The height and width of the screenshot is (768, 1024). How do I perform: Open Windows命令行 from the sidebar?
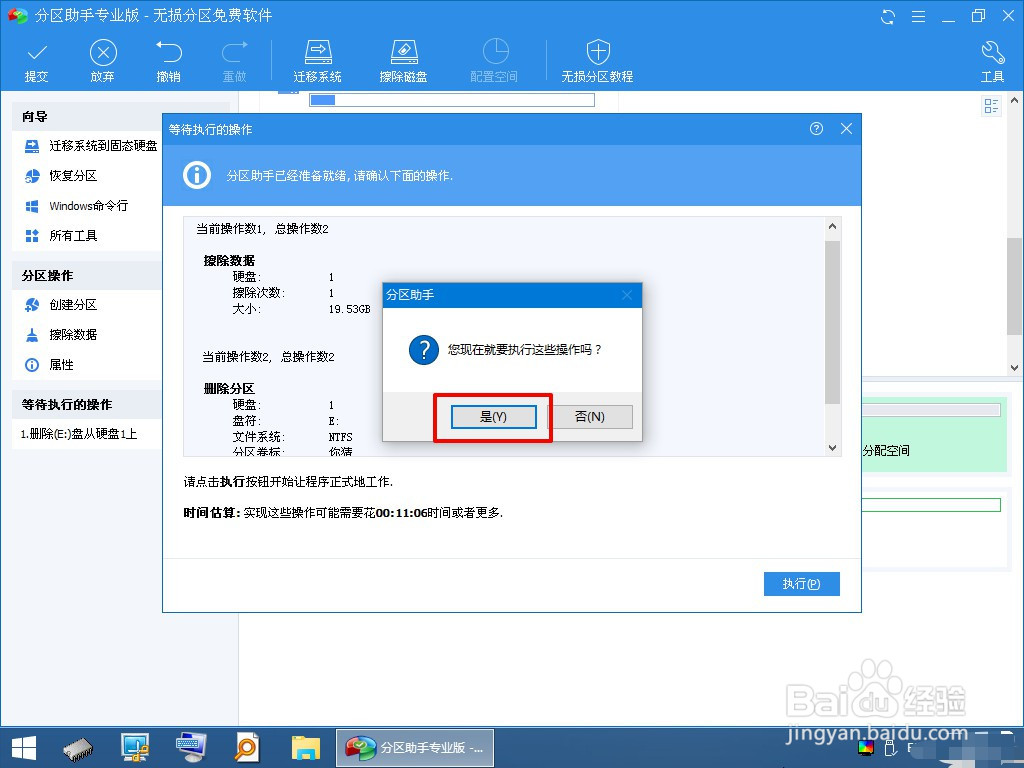click(76, 206)
